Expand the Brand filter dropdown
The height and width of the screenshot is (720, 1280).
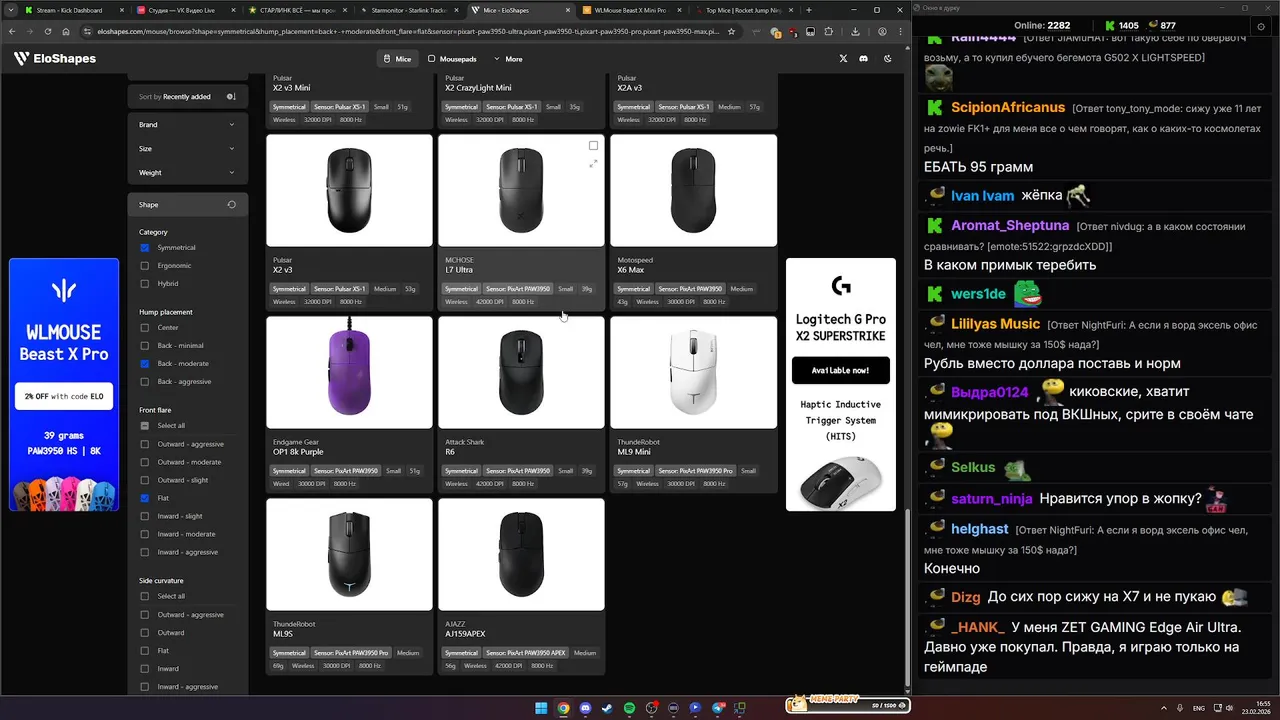(x=187, y=125)
